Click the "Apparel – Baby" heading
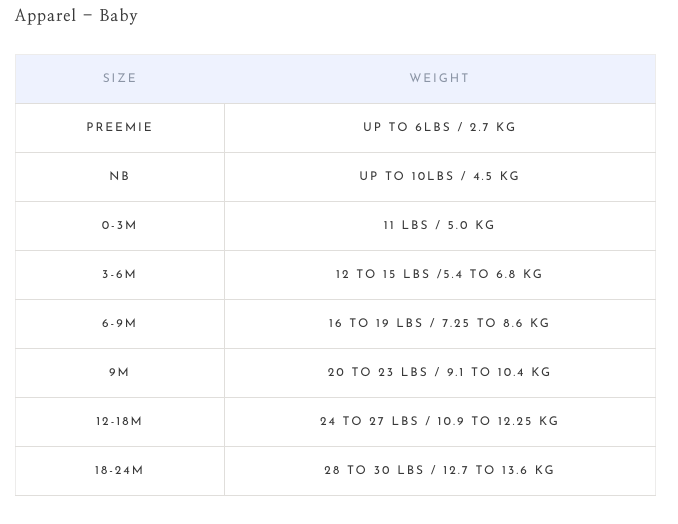The image size is (678, 524). (76, 16)
